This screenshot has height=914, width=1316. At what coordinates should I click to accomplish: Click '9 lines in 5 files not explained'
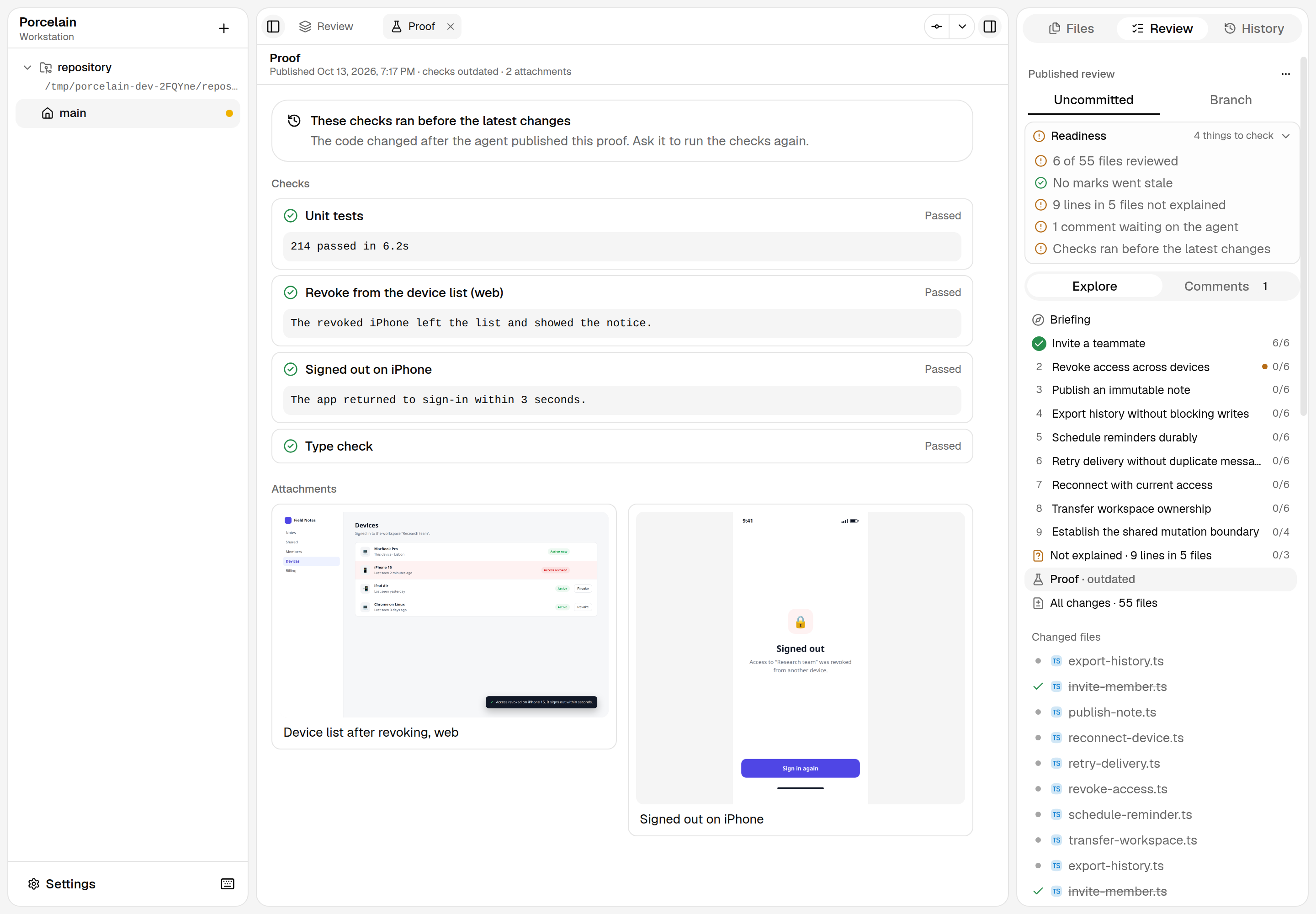[1138, 205]
